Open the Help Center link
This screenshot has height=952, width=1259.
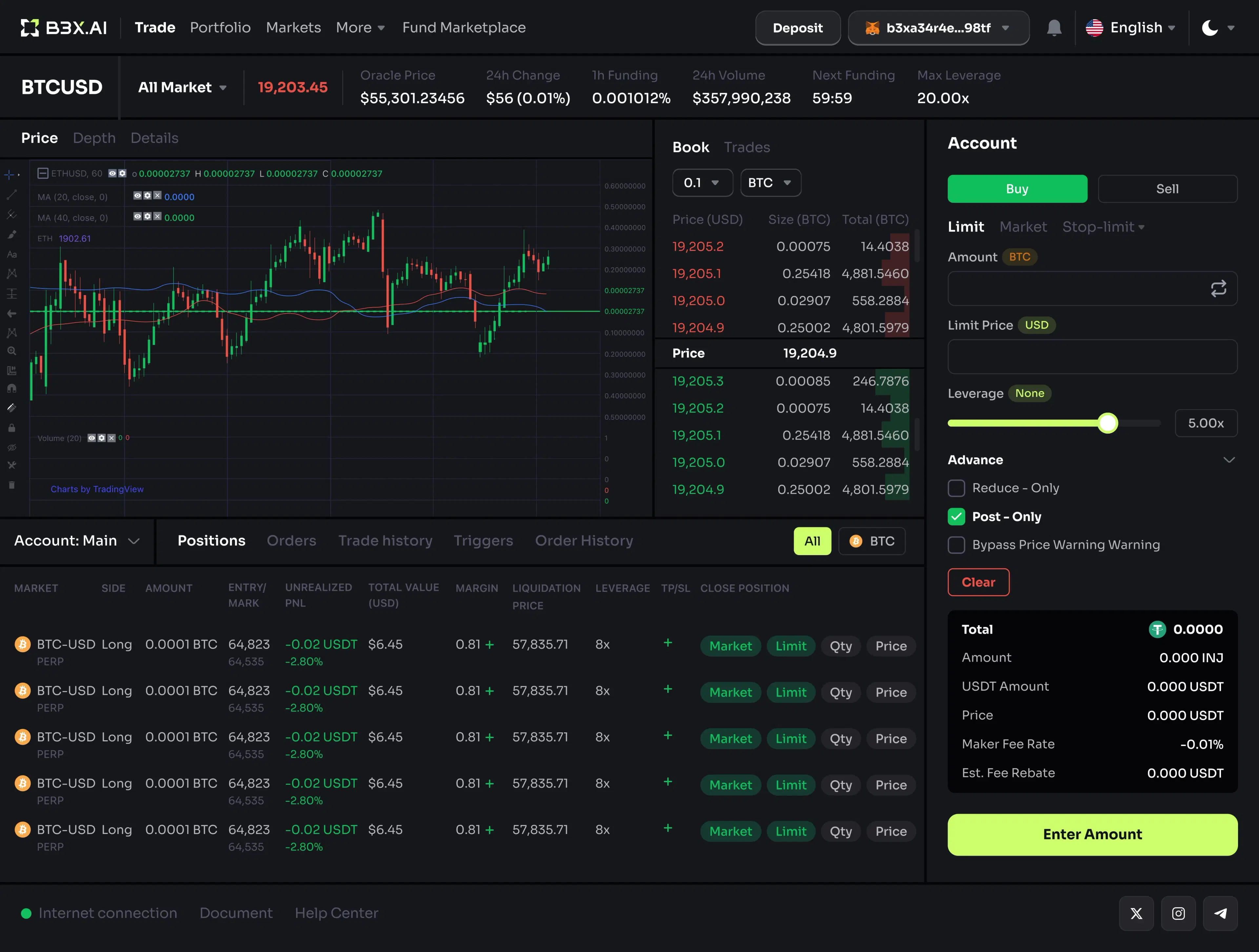pyautogui.click(x=336, y=913)
